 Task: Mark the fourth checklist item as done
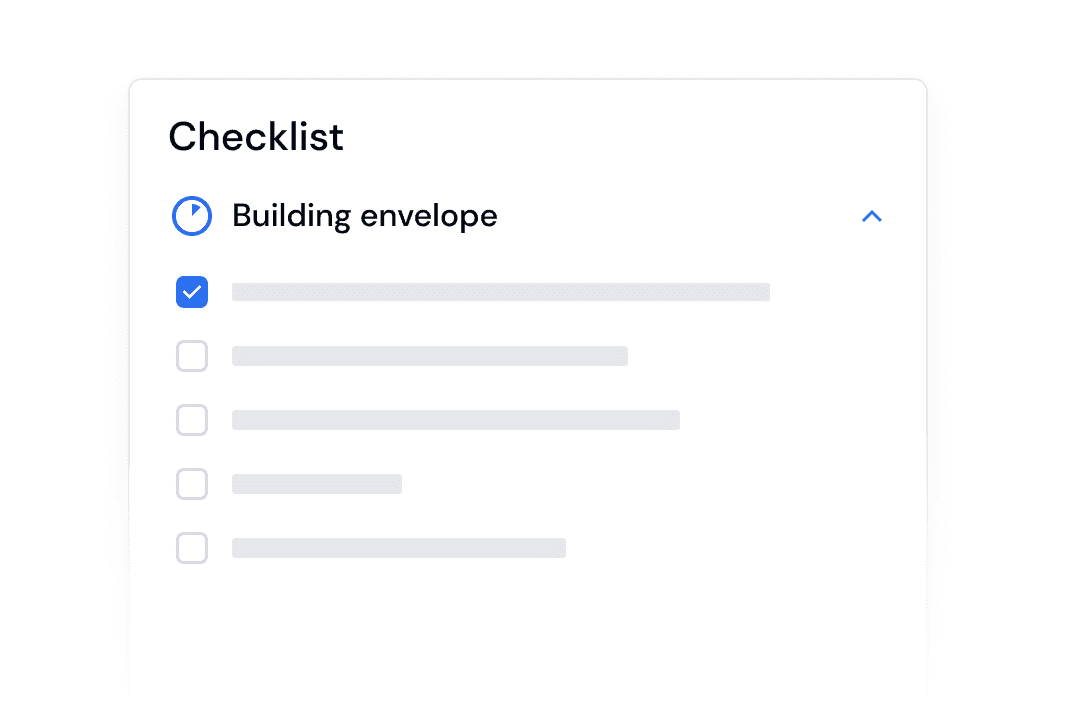192,484
